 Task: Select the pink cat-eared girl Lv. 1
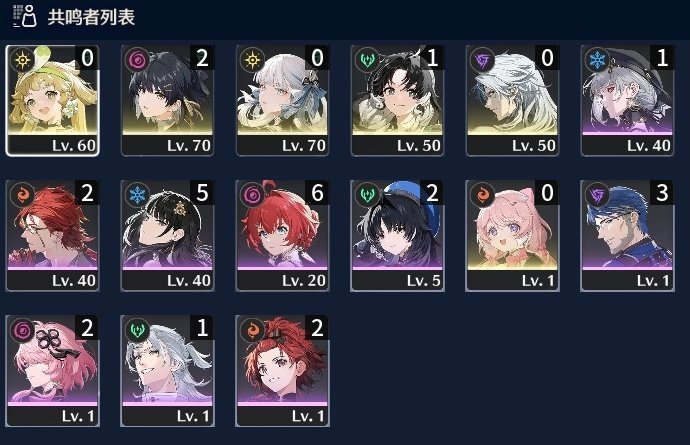512,236
